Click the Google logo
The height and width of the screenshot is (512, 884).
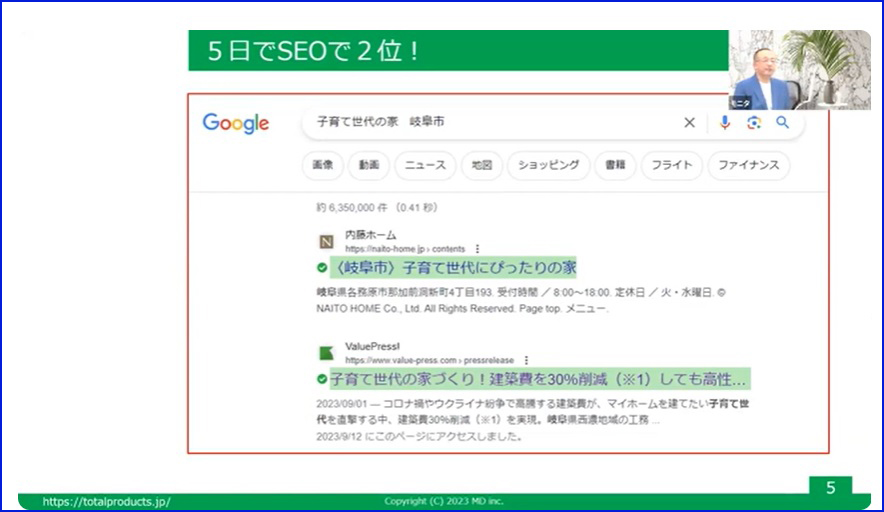[x=236, y=123]
